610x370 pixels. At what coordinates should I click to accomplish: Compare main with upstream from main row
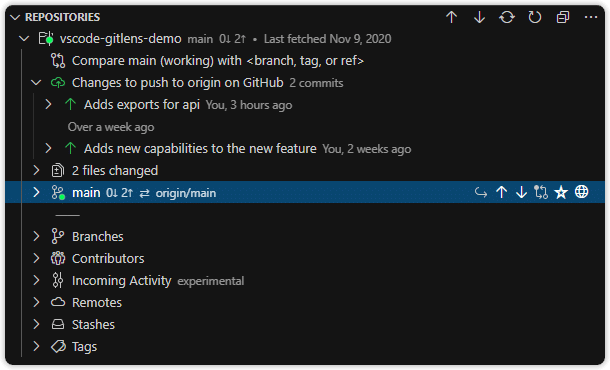tap(541, 192)
